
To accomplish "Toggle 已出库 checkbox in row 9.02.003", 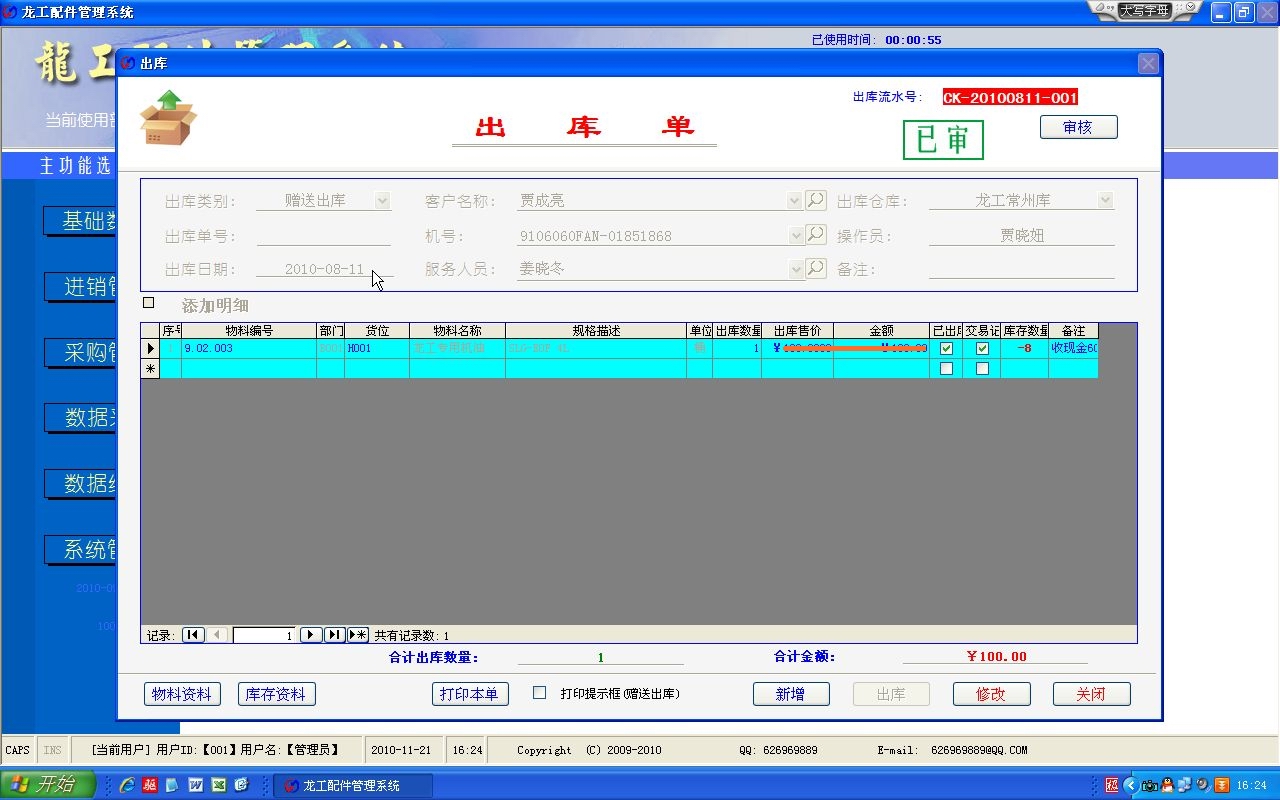I will click(946, 349).
